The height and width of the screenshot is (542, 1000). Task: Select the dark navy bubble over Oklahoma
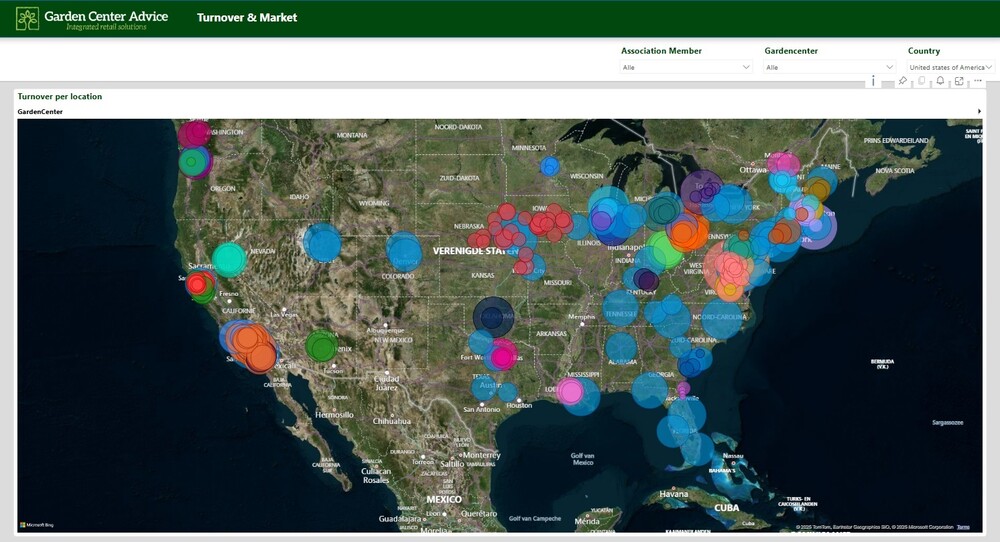pos(493,317)
